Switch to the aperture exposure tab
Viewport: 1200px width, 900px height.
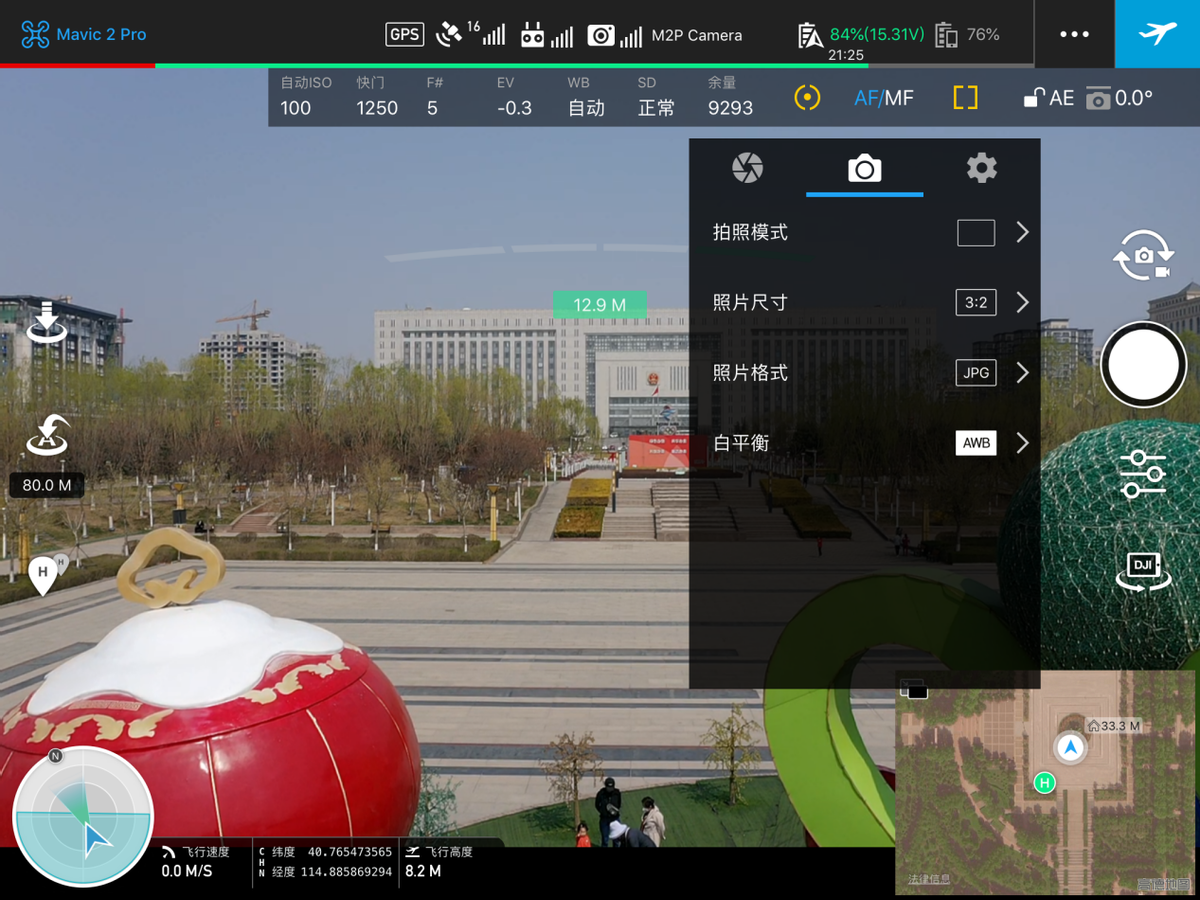(747, 168)
